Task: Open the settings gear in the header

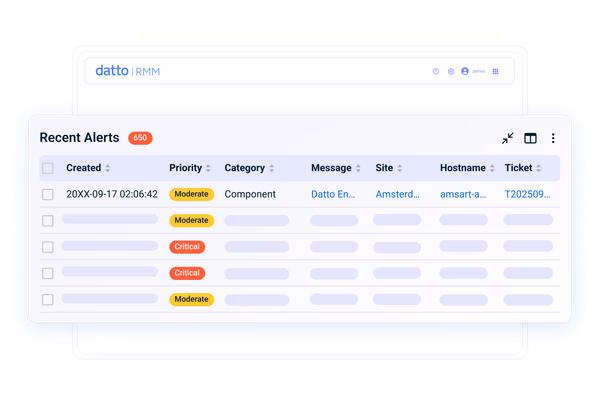Action: [x=451, y=71]
